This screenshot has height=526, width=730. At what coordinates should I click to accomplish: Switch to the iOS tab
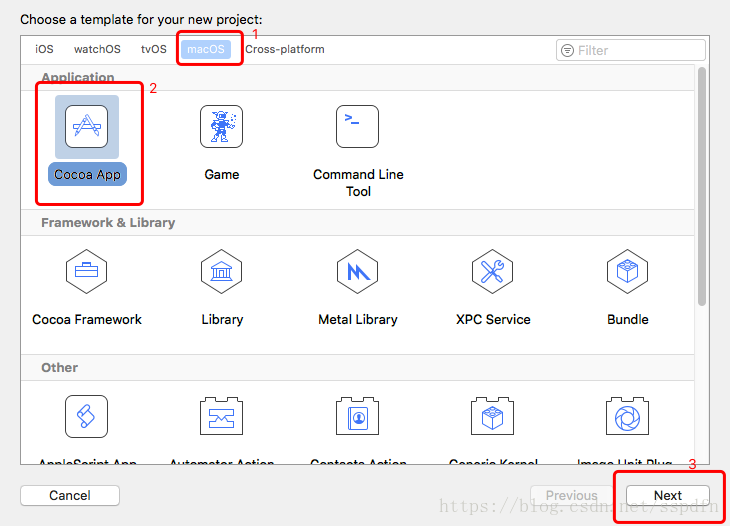click(x=44, y=49)
